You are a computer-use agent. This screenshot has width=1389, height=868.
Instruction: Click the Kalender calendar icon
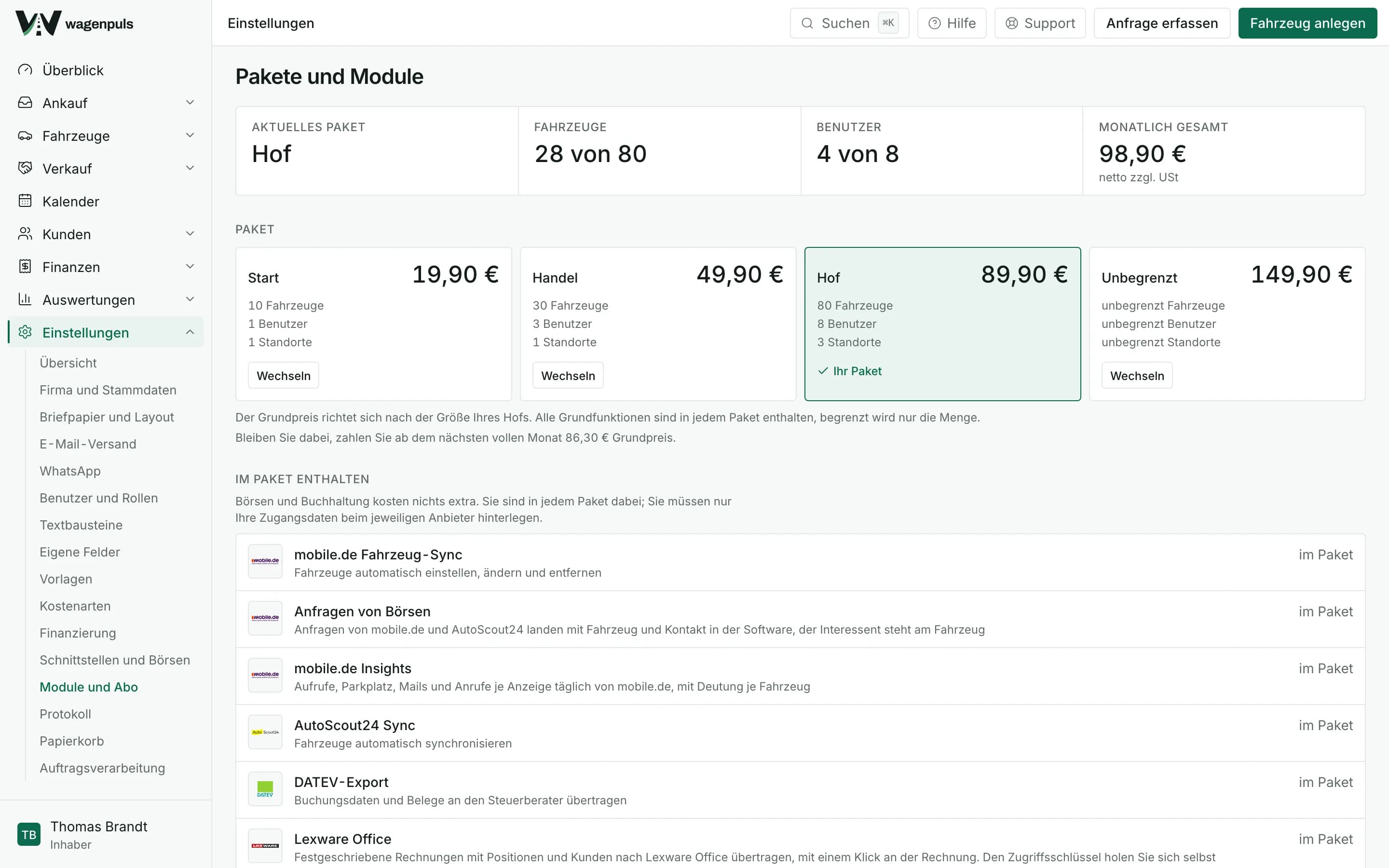point(25,201)
